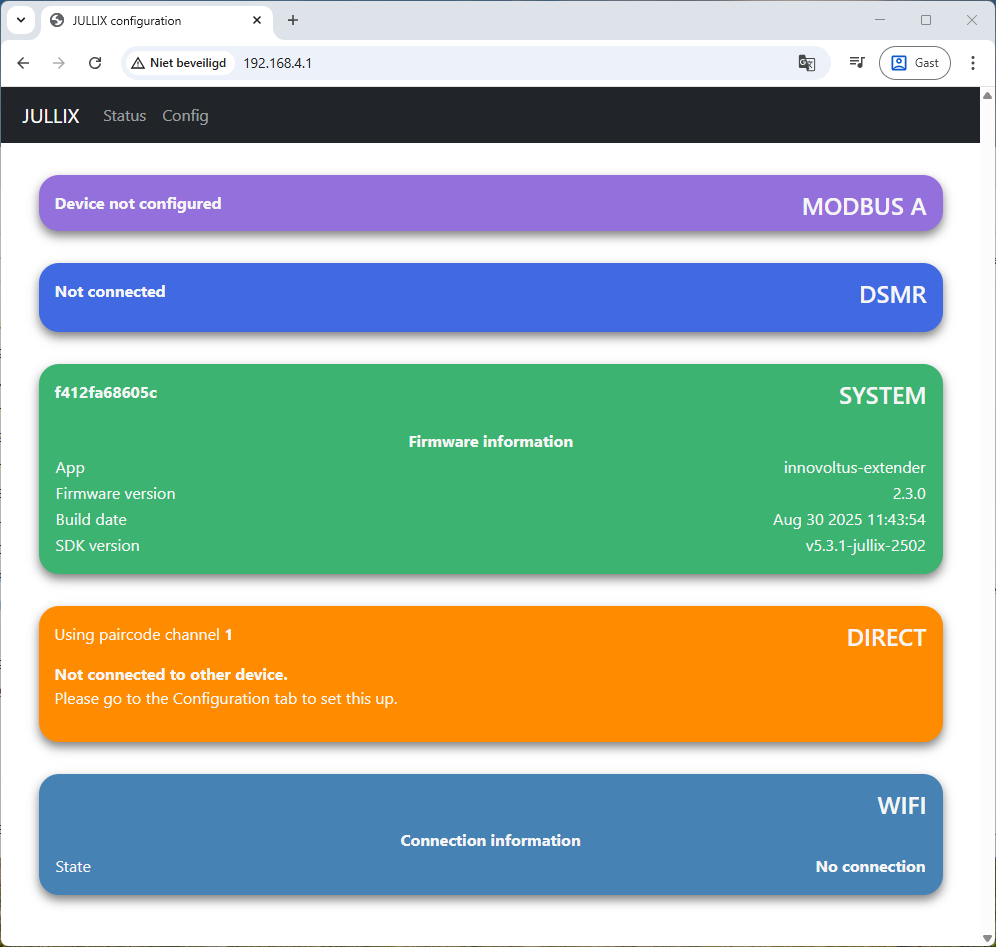This screenshot has height=947, width=996.
Task: Click the address bar showing 192.168.4.1
Action: [x=500, y=63]
